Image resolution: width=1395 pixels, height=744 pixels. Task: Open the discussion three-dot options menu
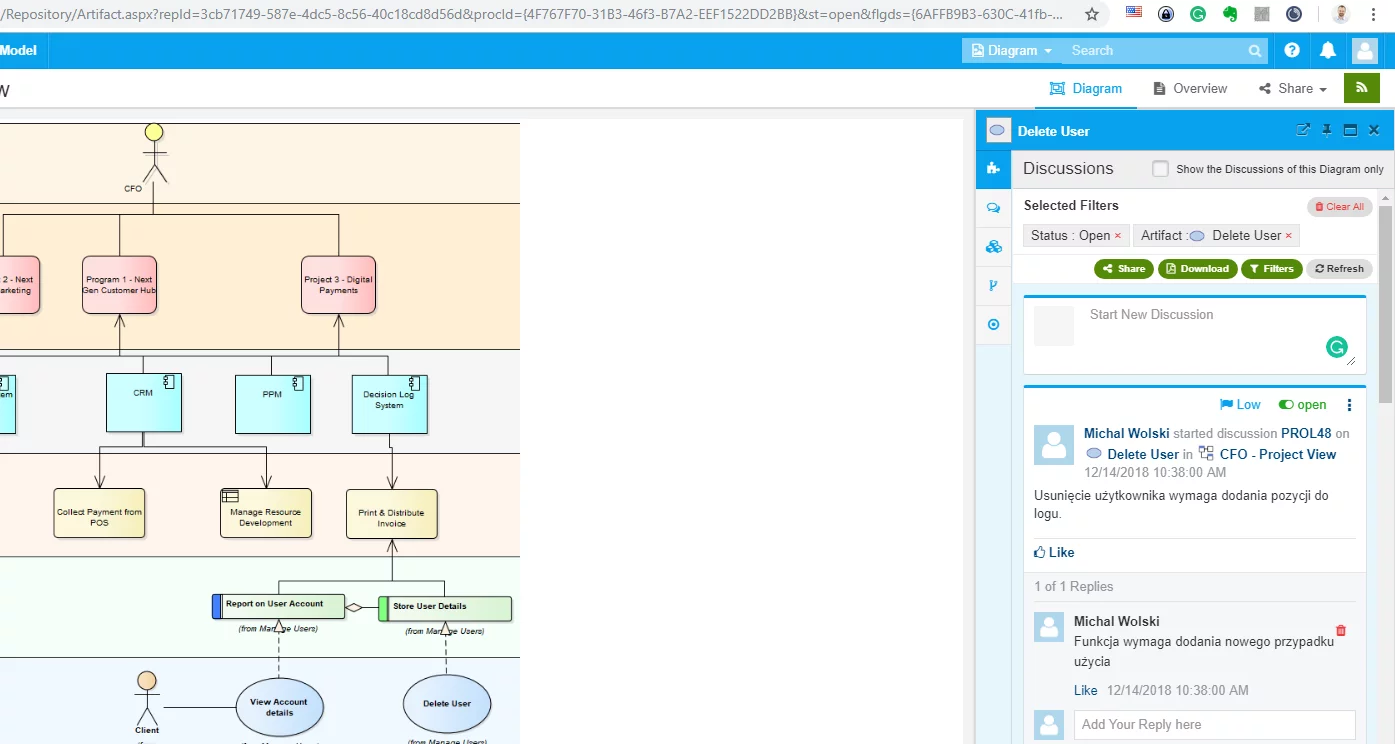point(1349,405)
